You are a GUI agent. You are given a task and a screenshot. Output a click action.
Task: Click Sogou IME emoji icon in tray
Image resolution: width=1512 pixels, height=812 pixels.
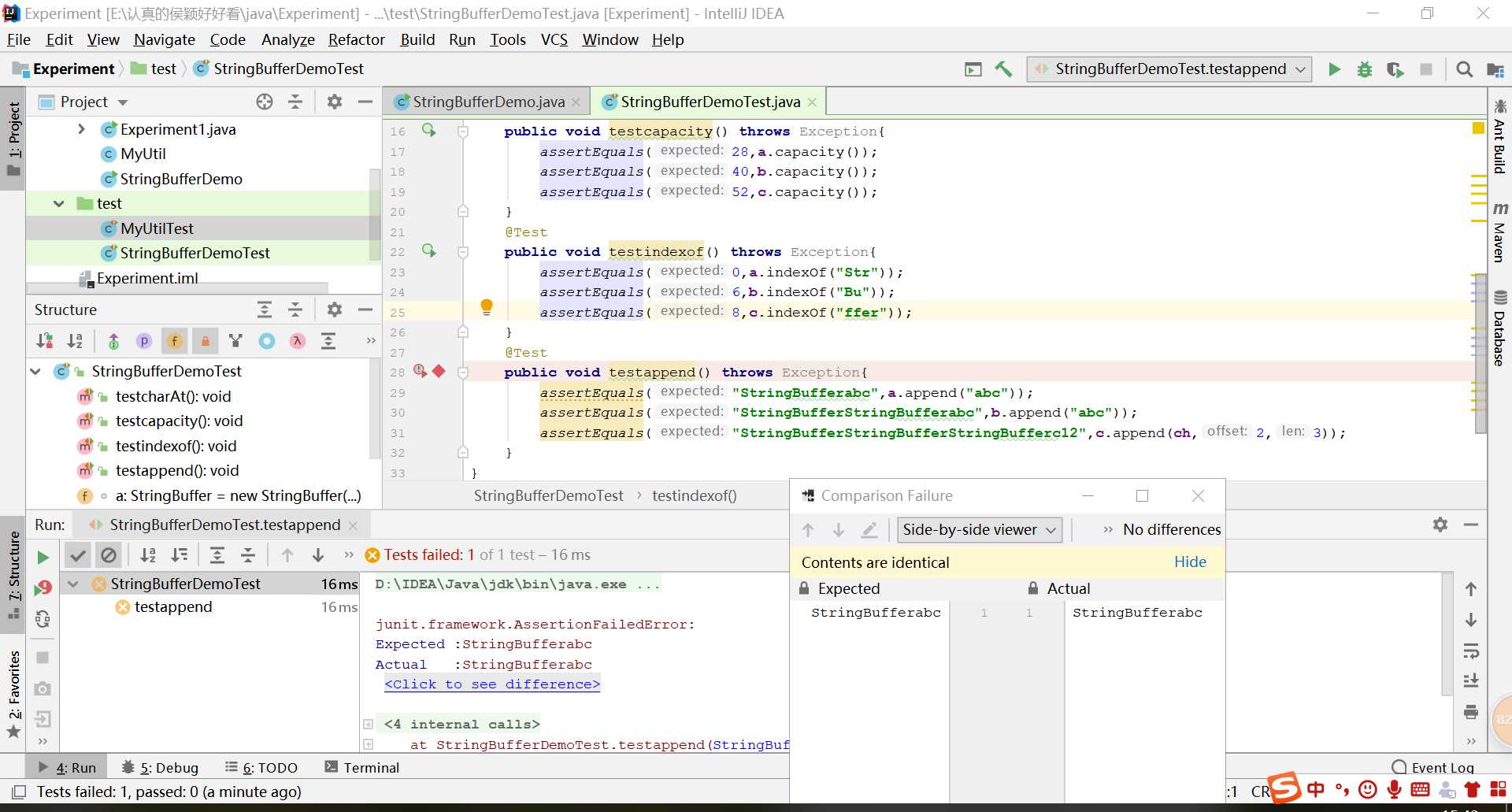pos(1368,789)
